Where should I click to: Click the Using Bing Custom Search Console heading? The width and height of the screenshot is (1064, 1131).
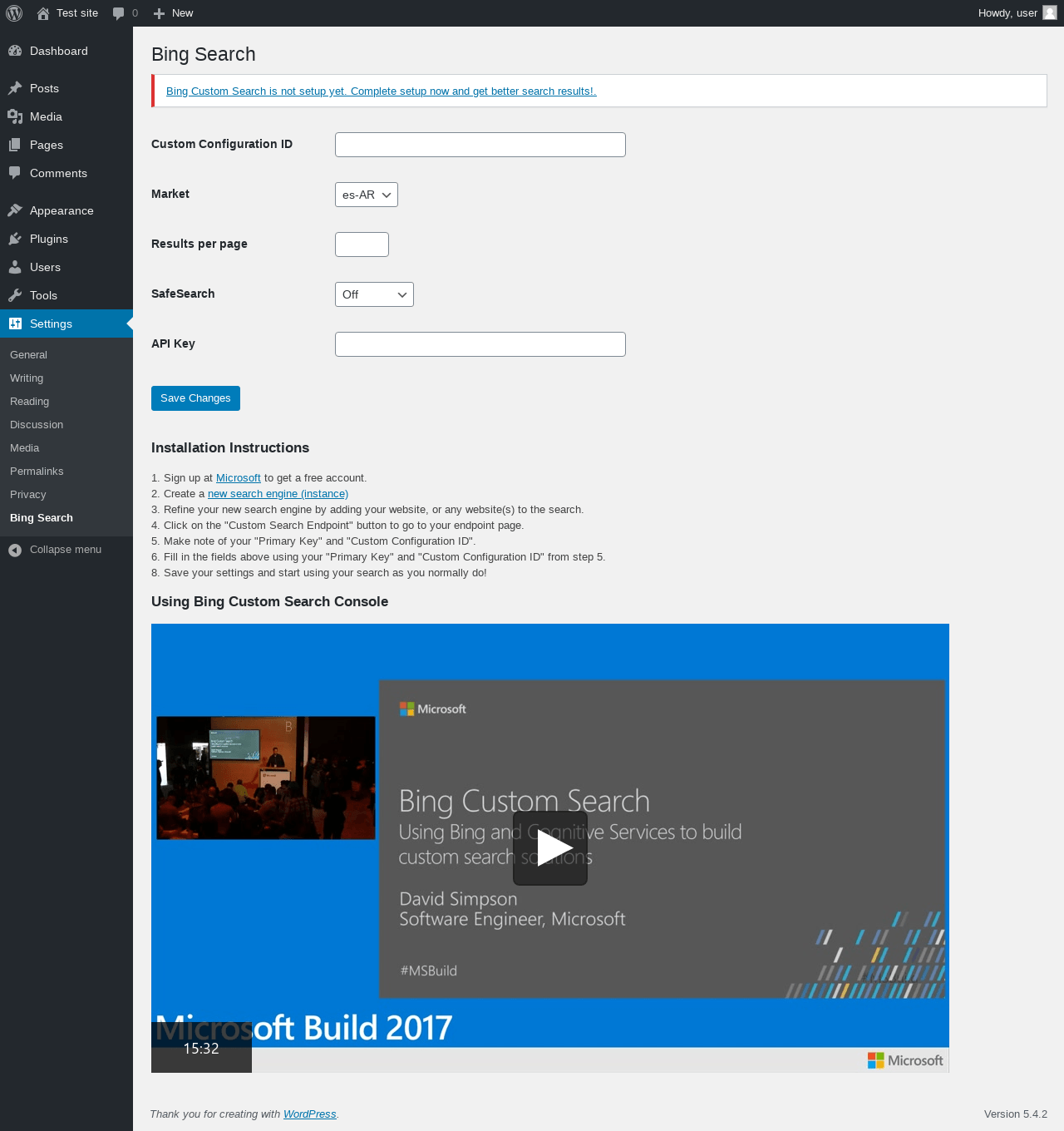coord(269,601)
